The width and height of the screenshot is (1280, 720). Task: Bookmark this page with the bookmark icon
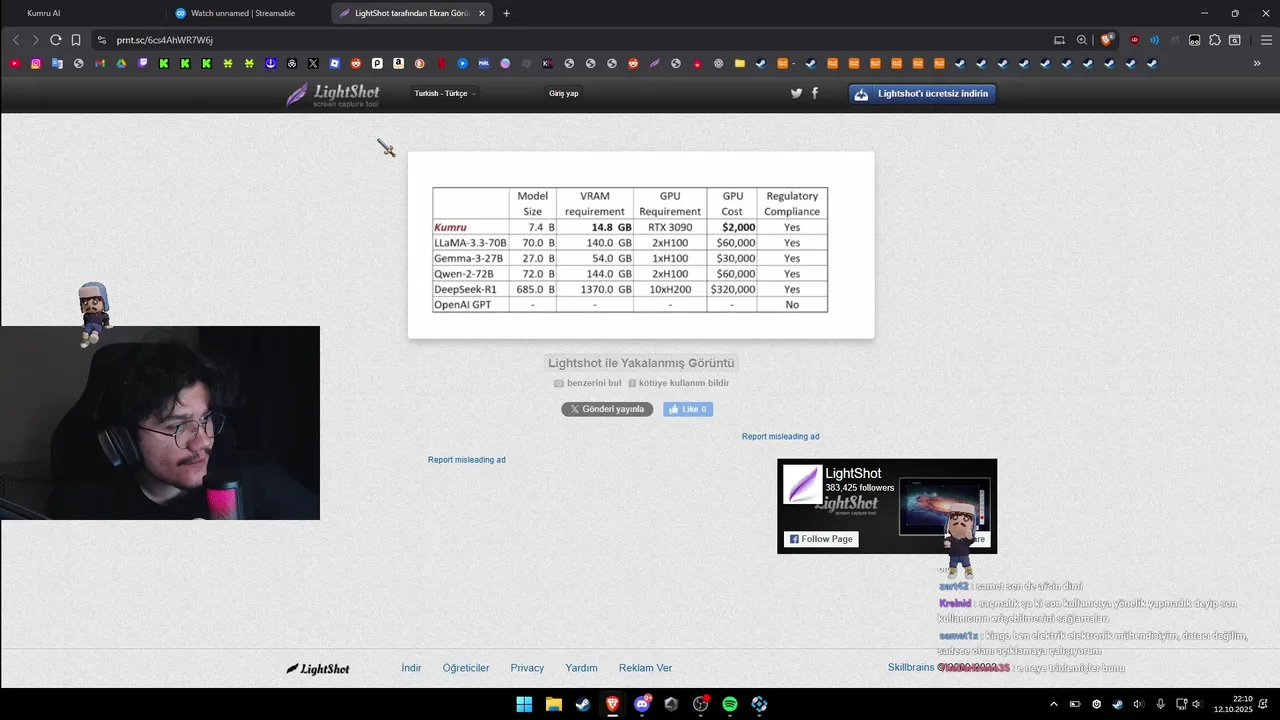pos(76,40)
